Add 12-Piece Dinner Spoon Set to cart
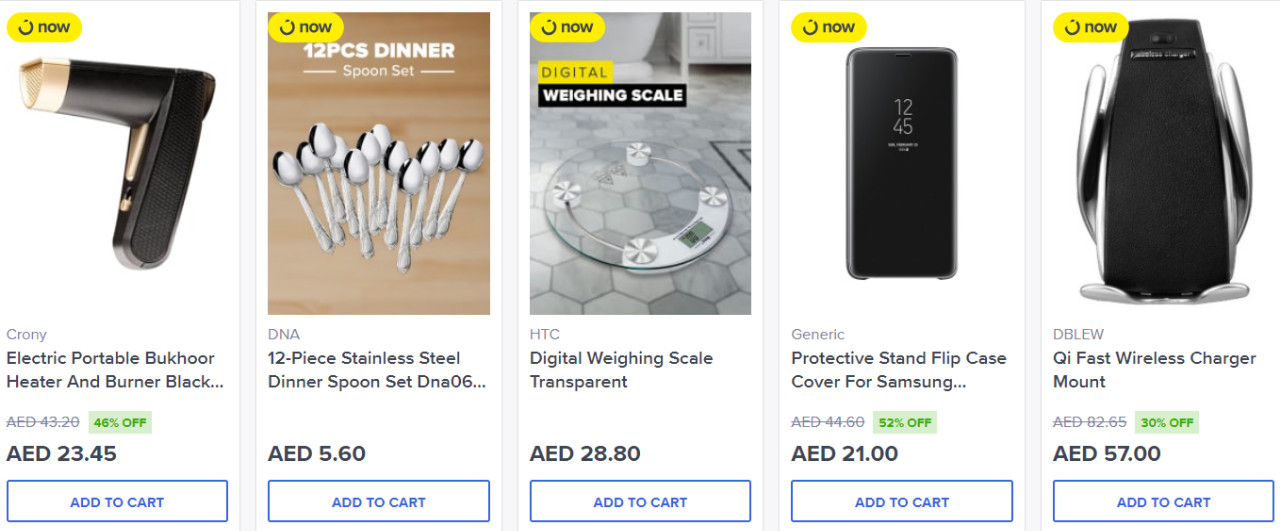This screenshot has width=1280, height=531. (379, 502)
